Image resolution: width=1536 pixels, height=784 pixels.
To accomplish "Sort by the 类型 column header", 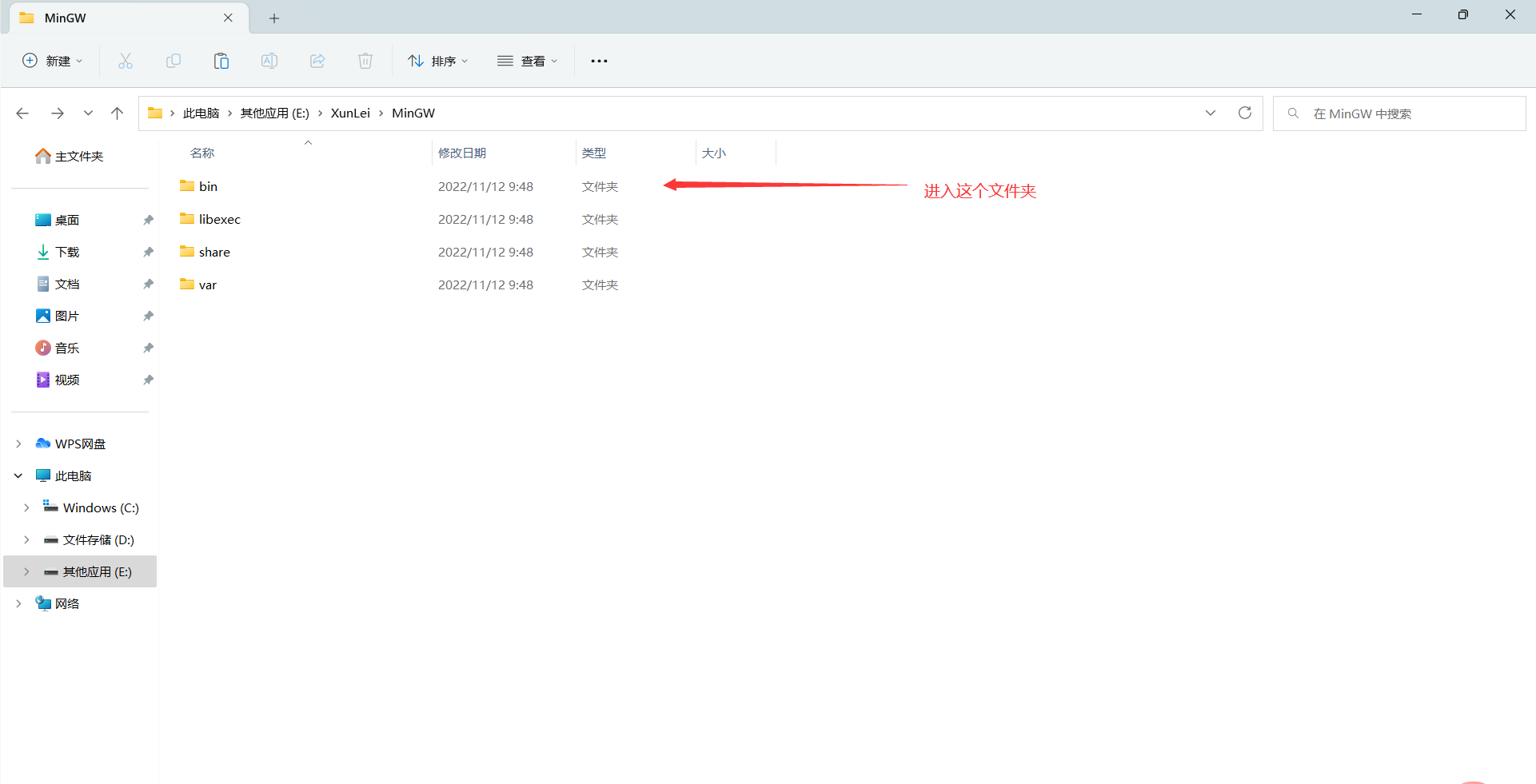I will [594, 153].
